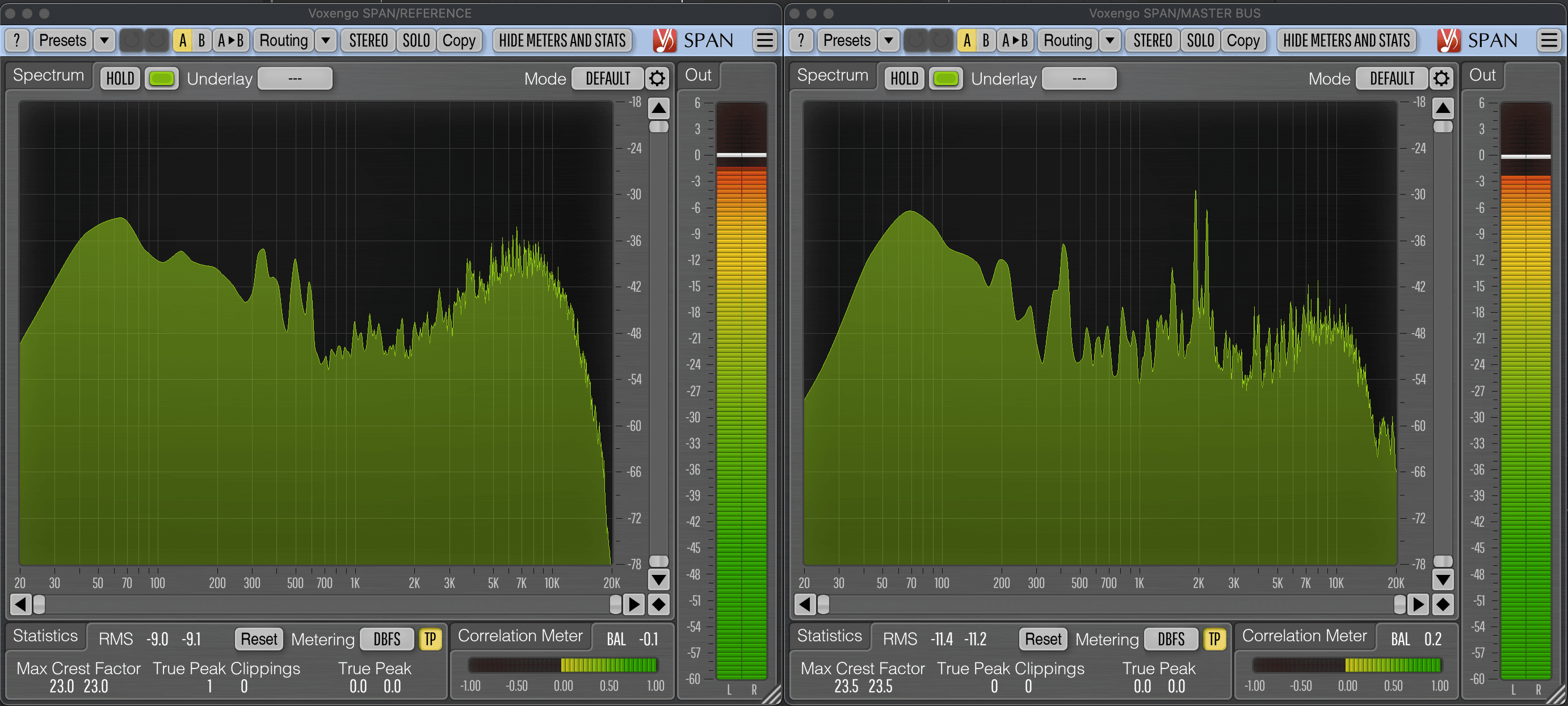
Task: Toggle green spectrum enable button in MASTER BUS window
Action: 945,78
